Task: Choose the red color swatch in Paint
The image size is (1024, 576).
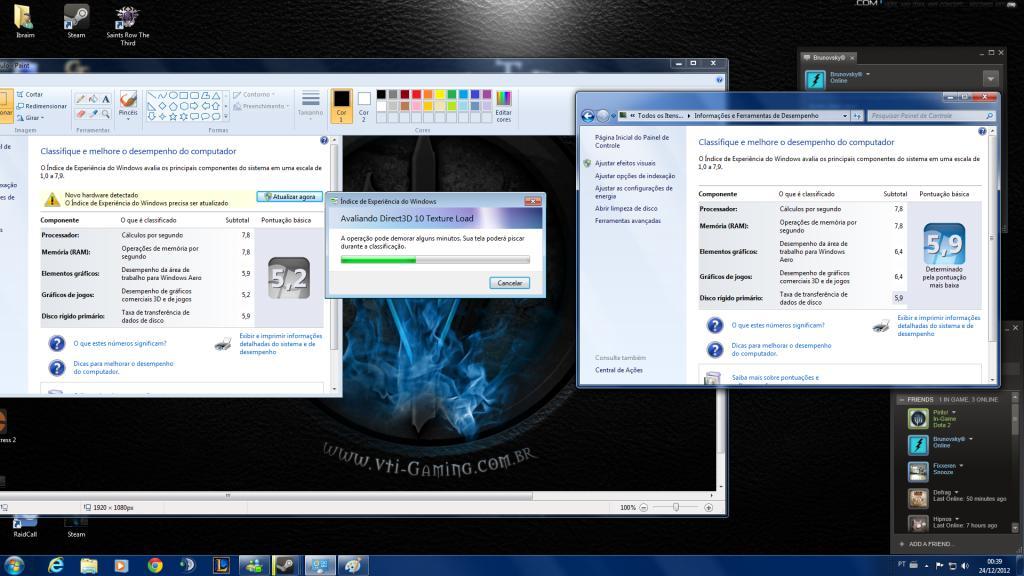Action: 416,95
